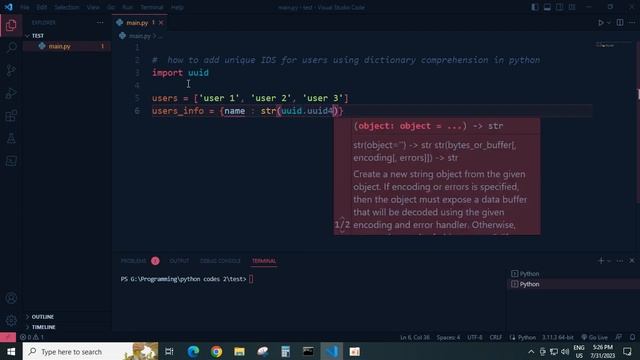Viewport: 640px width, 360px height.
Task: Open the Terminal menu
Action: 151,7
